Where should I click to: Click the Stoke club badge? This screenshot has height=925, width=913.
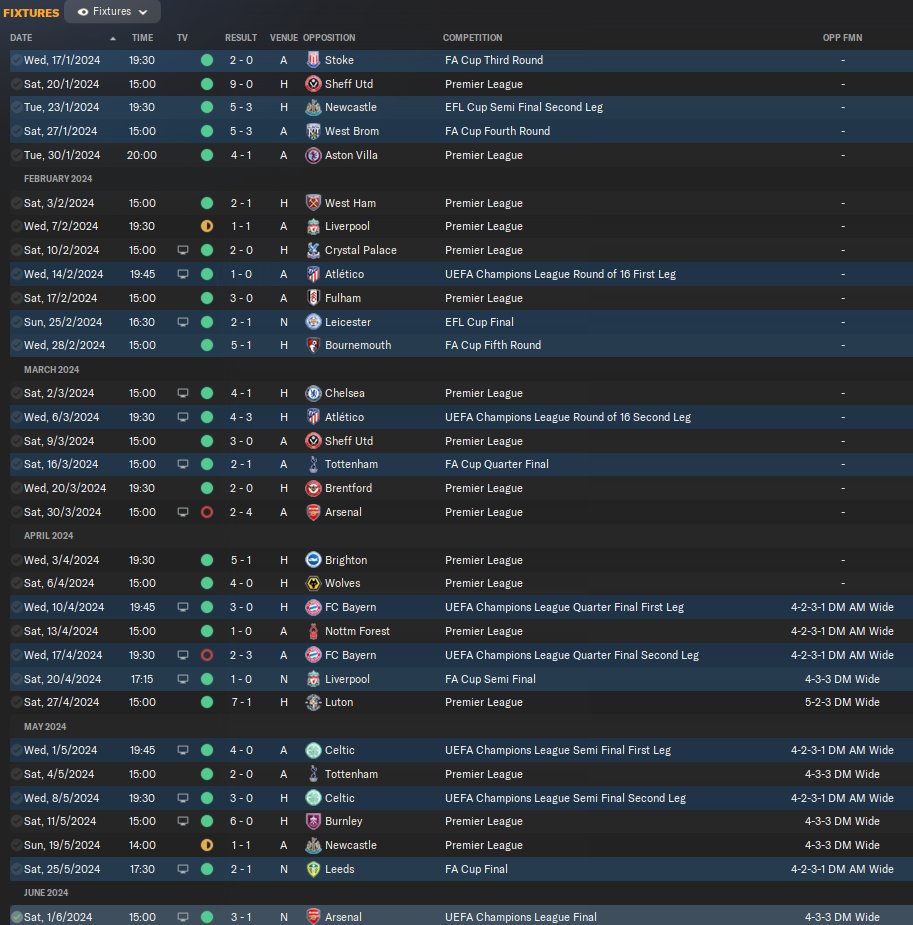coord(313,60)
